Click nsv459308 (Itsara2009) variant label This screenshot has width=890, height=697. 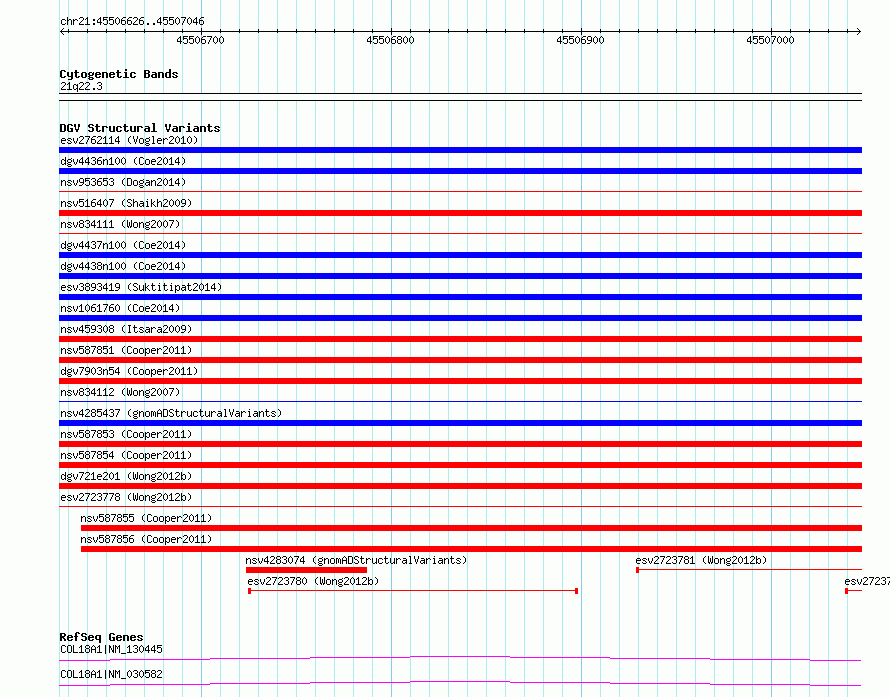pos(126,329)
